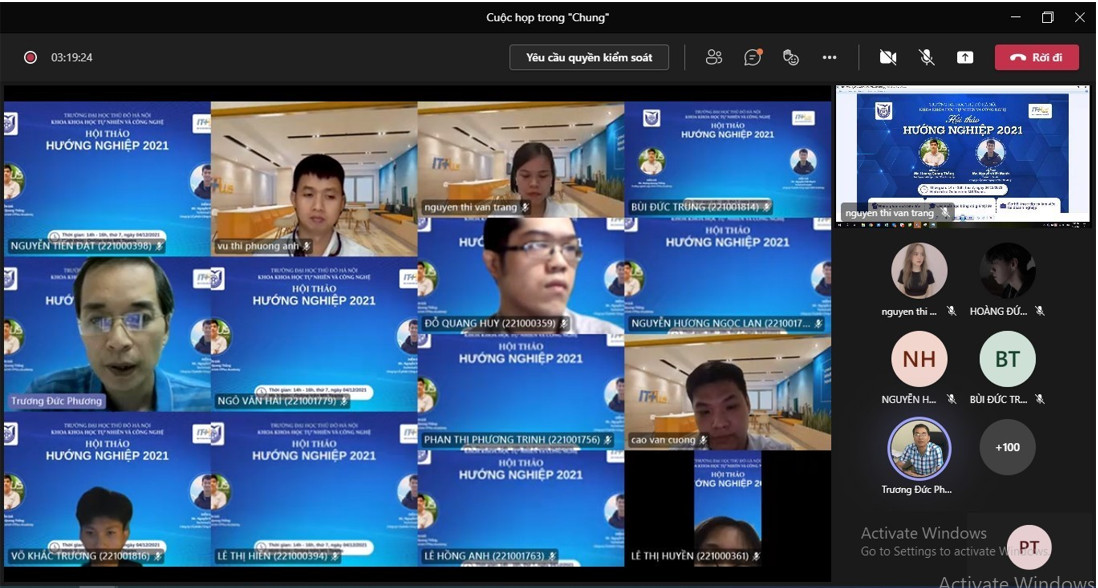
Task: Open the participants list icon
Action: (x=713, y=58)
